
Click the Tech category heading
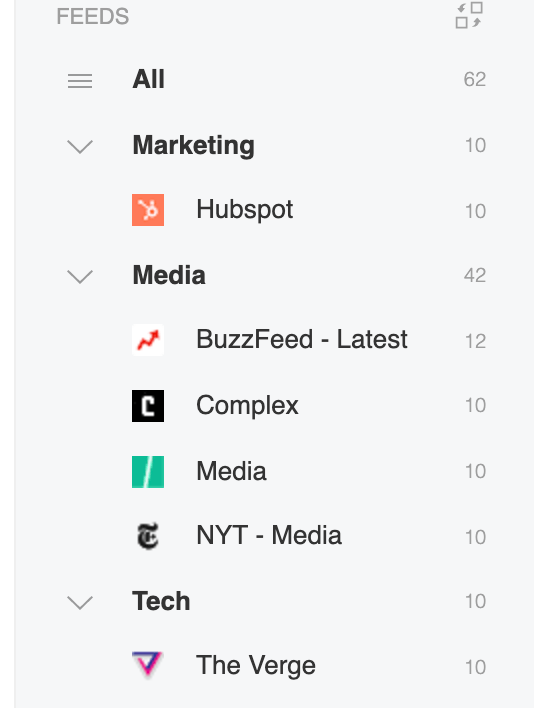pyautogui.click(x=161, y=601)
